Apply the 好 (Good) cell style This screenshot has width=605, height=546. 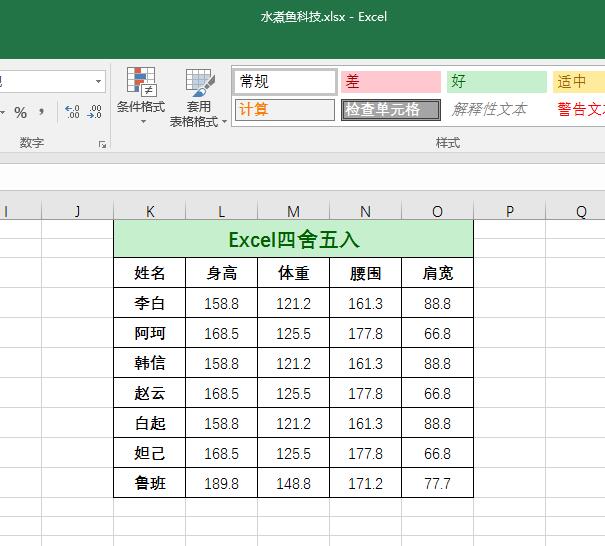[x=497, y=82]
